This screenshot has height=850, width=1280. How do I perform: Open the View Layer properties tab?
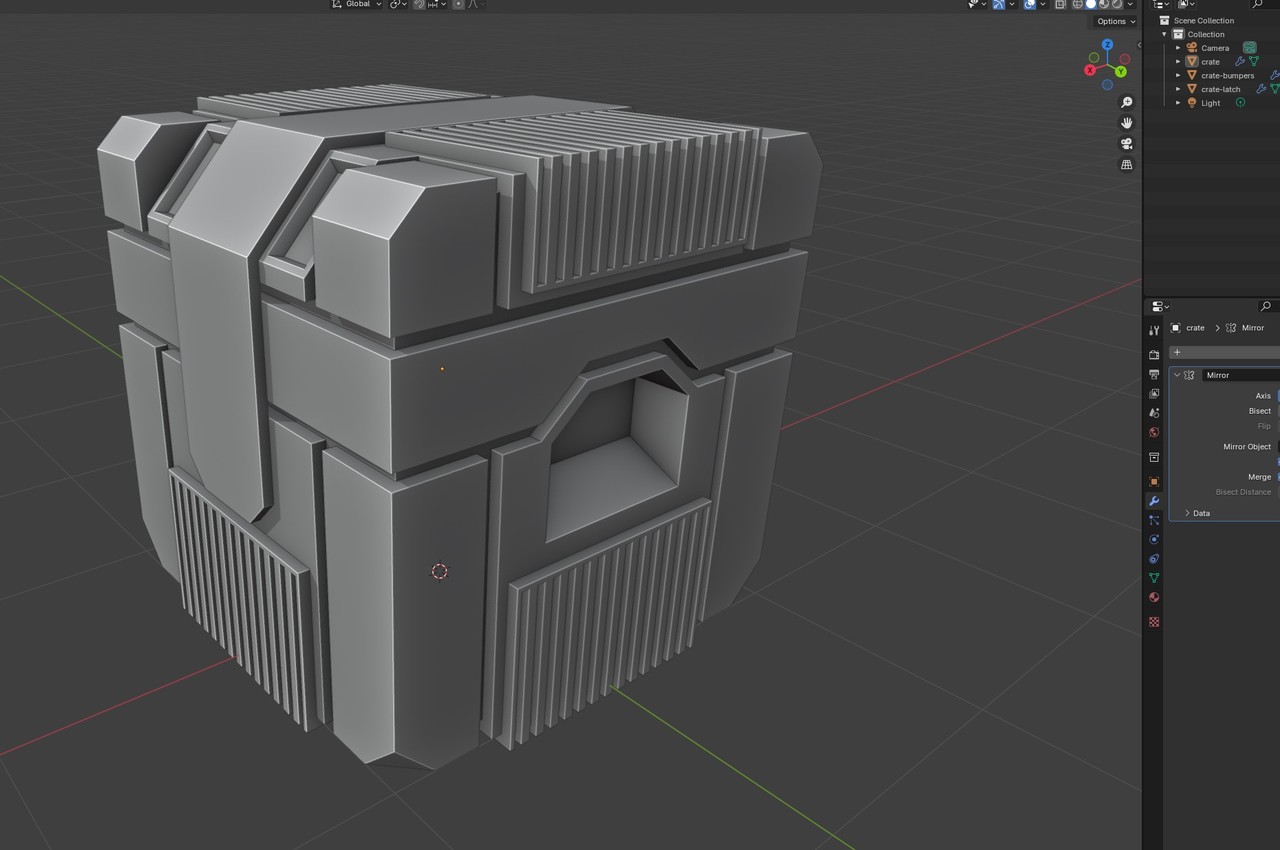[1154, 393]
